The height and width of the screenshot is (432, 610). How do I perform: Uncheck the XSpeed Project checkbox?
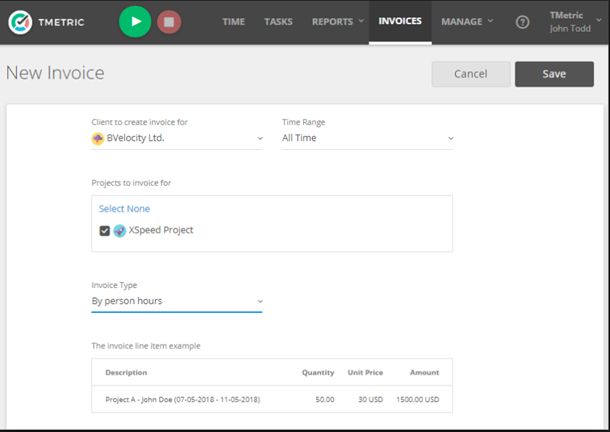[x=105, y=231]
